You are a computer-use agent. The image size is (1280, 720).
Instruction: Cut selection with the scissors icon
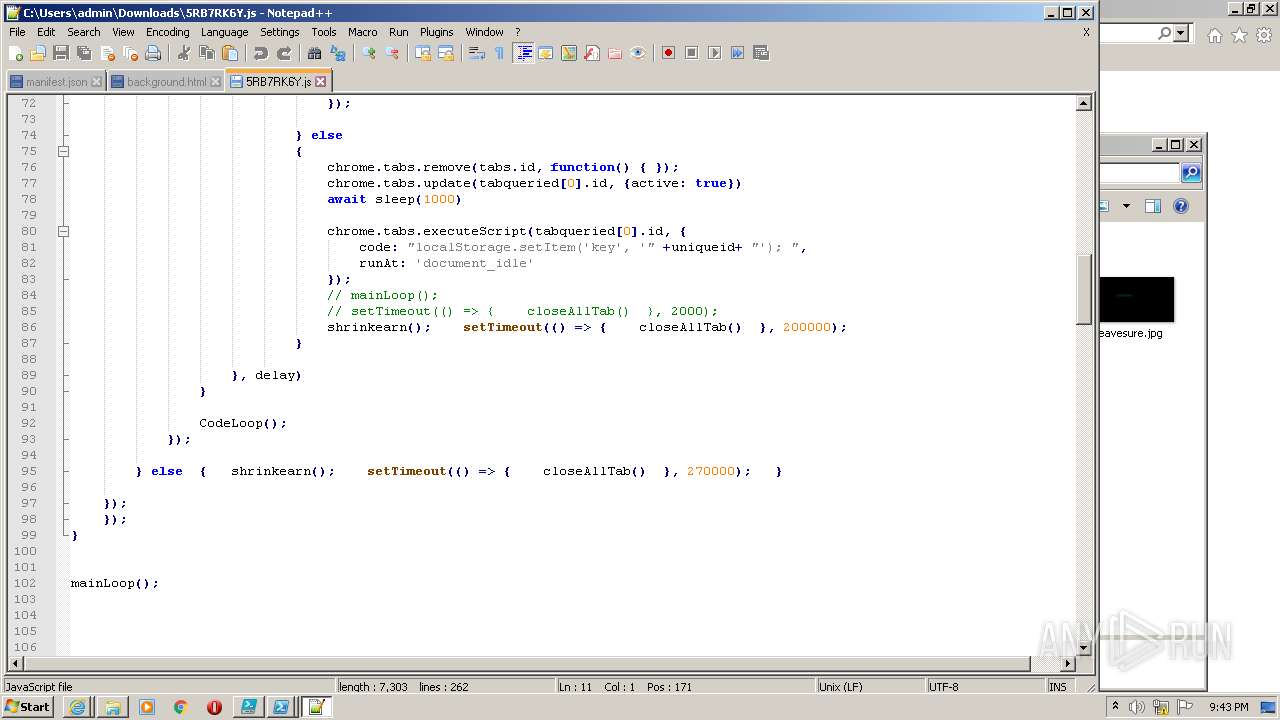point(184,53)
